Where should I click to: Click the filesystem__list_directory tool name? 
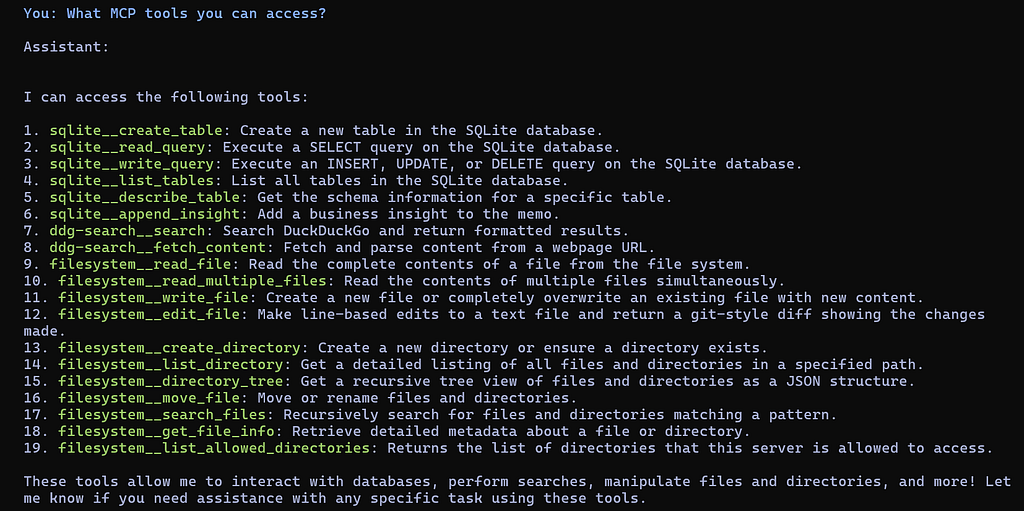tap(171, 363)
